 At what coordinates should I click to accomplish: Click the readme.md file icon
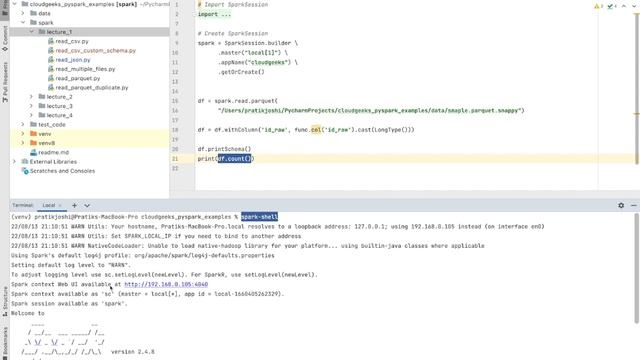(33, 152)
